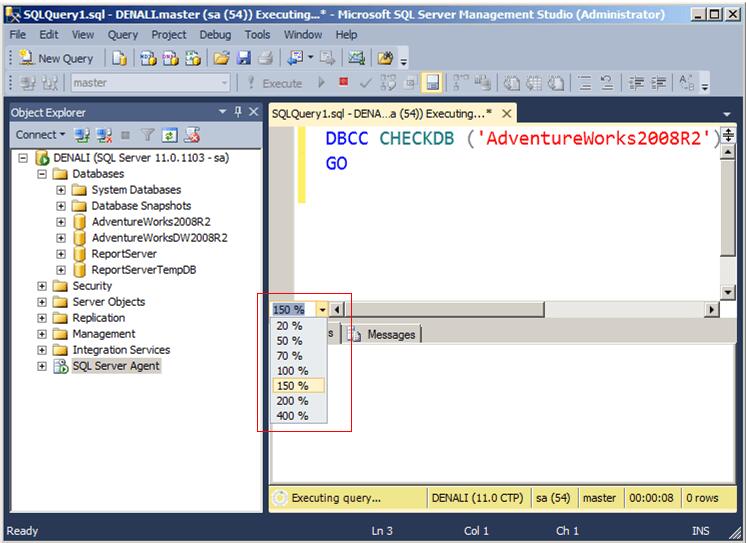Viewport: 746px width, 543px height.
Task: Select the Security folder
Action: coord(92,286)
